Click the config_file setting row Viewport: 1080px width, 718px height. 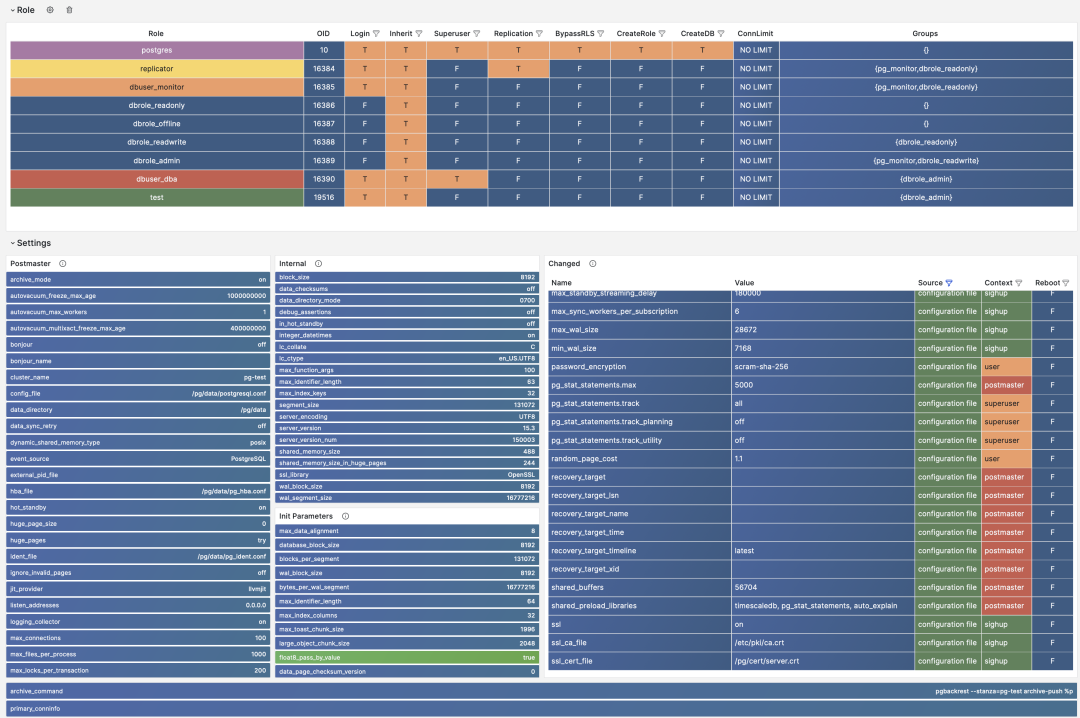[x=138, y=393]
